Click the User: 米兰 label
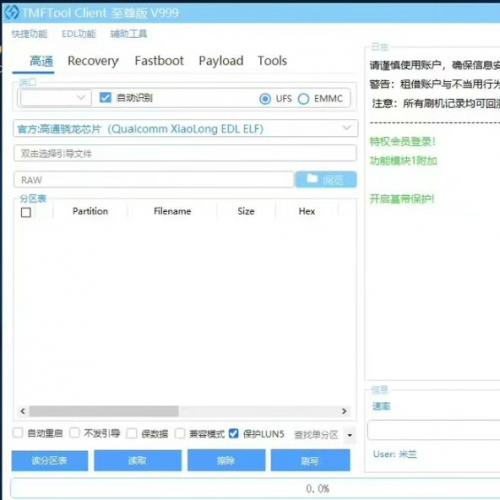This screenshot has width=500, height=500. (x=395, y=454)
